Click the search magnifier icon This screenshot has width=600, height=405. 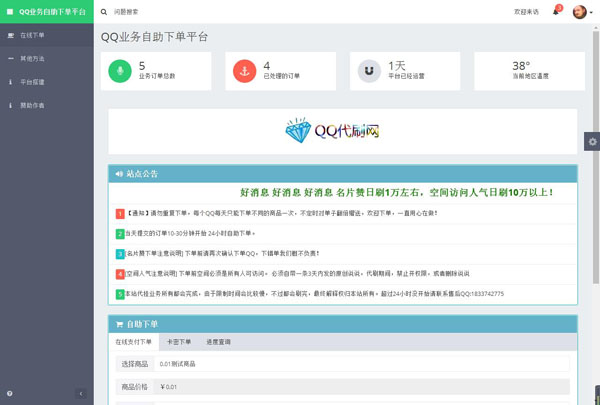[104, 12]
